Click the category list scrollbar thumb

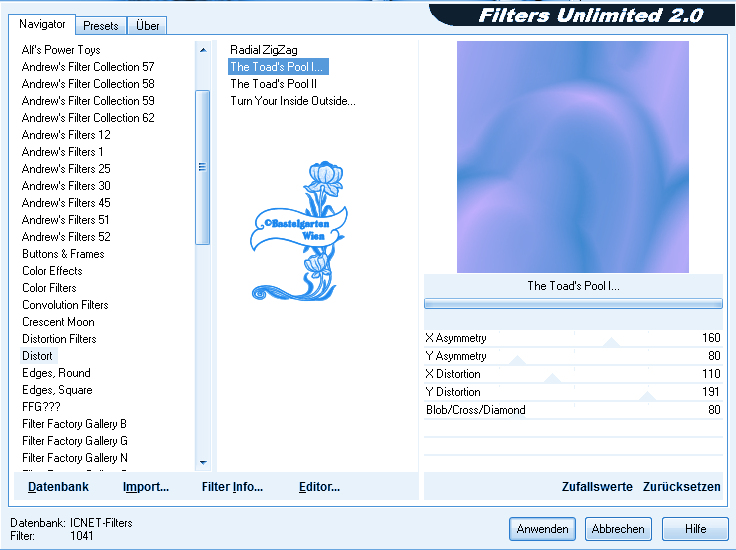pos(202,168)
